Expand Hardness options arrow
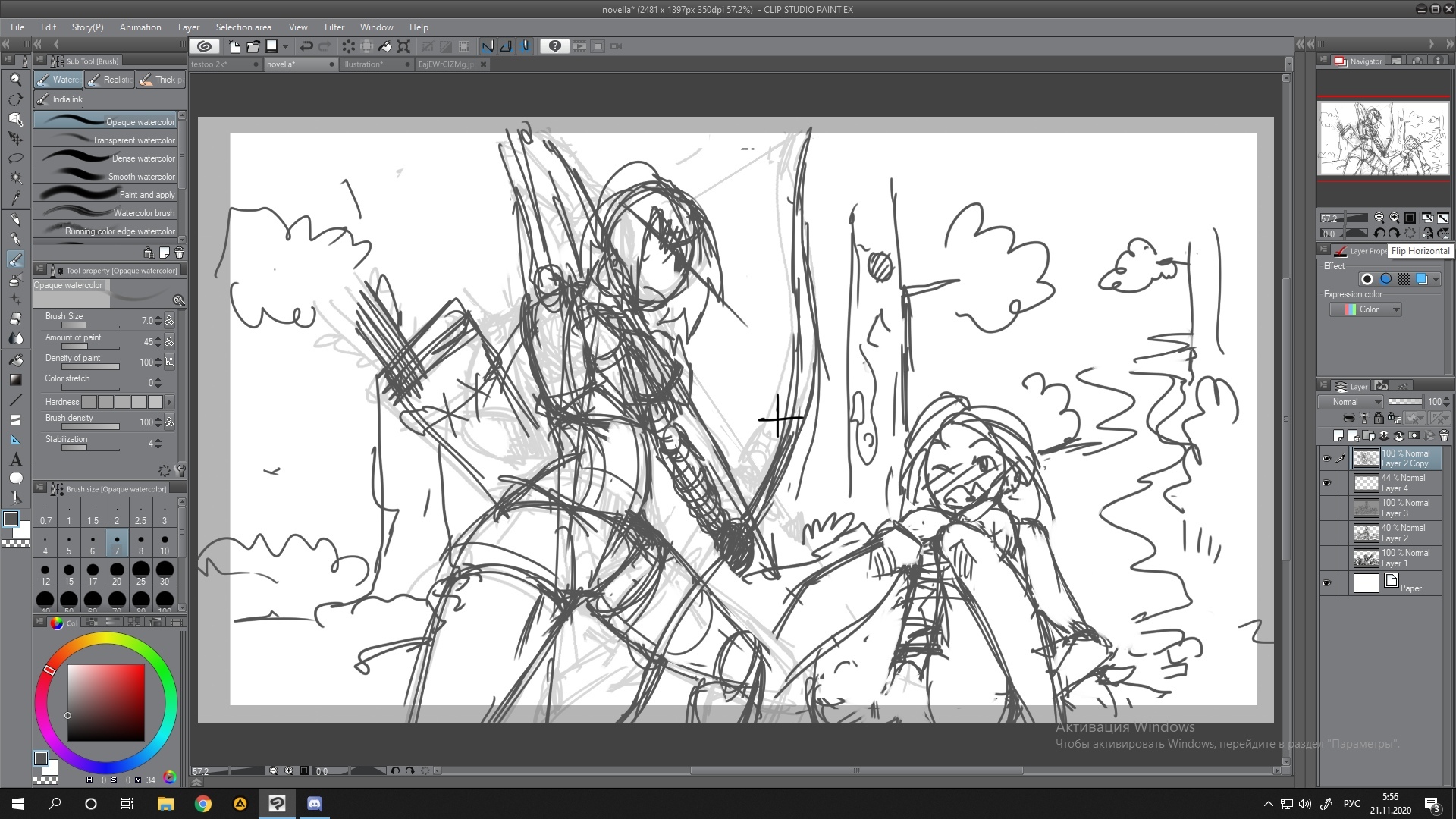Viewport: 1456px width, 819px height. (169, 402)
